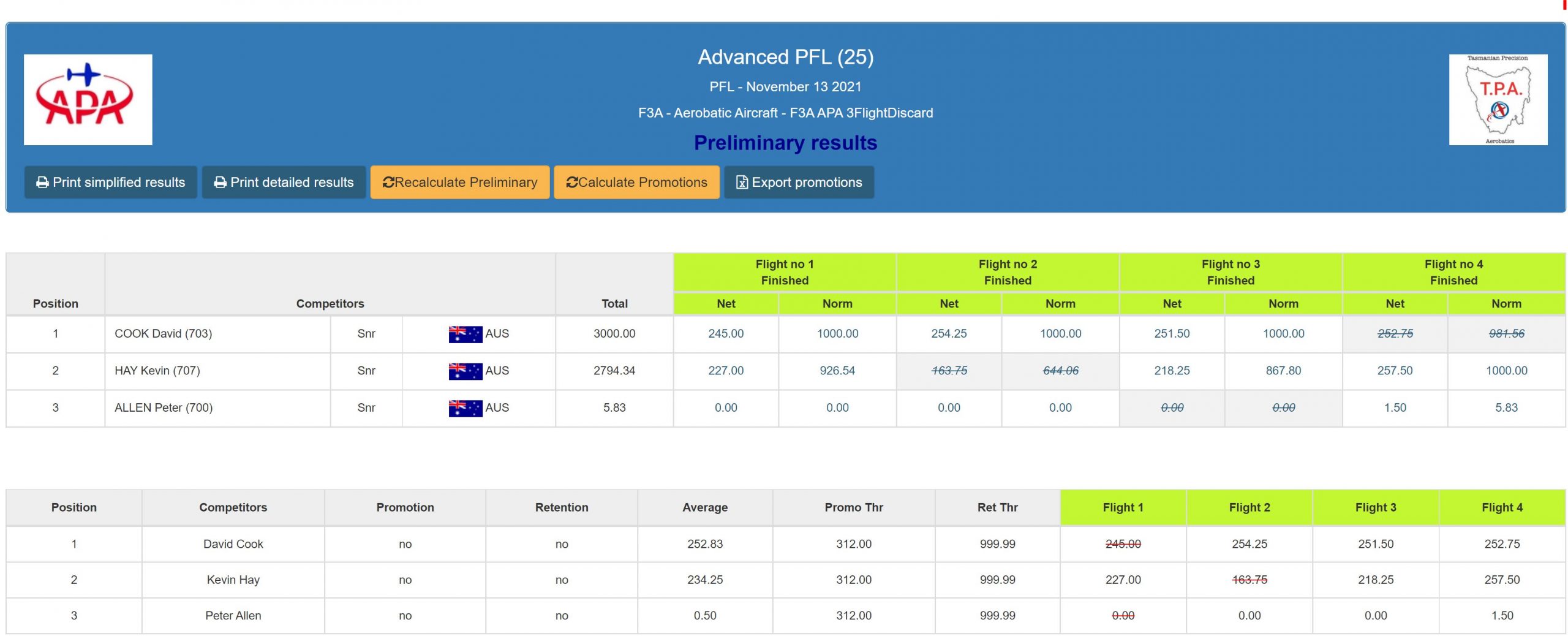Open Flight 2 net score 254.25

(949, 334)
